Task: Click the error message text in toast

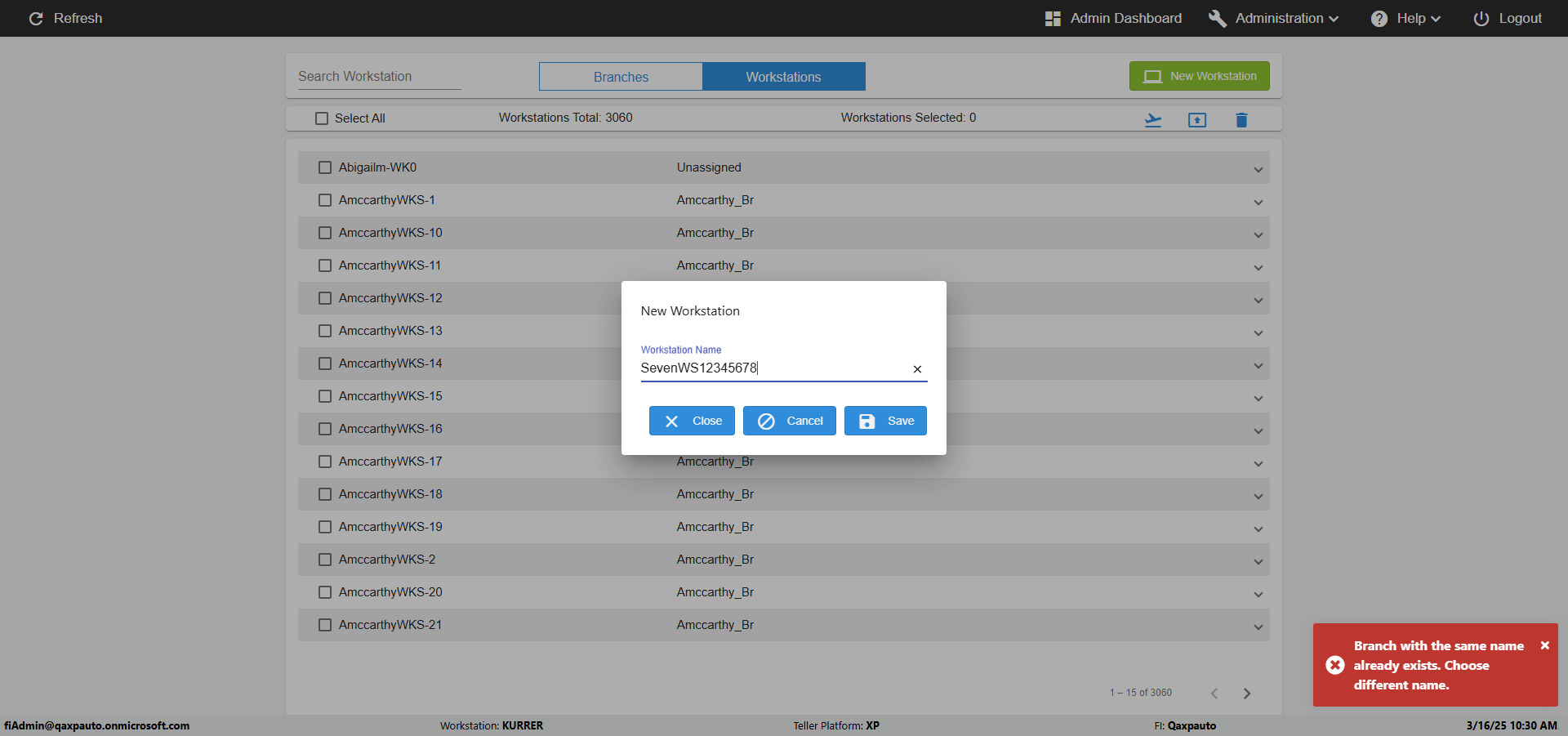Action: [x=1439, y=665]
